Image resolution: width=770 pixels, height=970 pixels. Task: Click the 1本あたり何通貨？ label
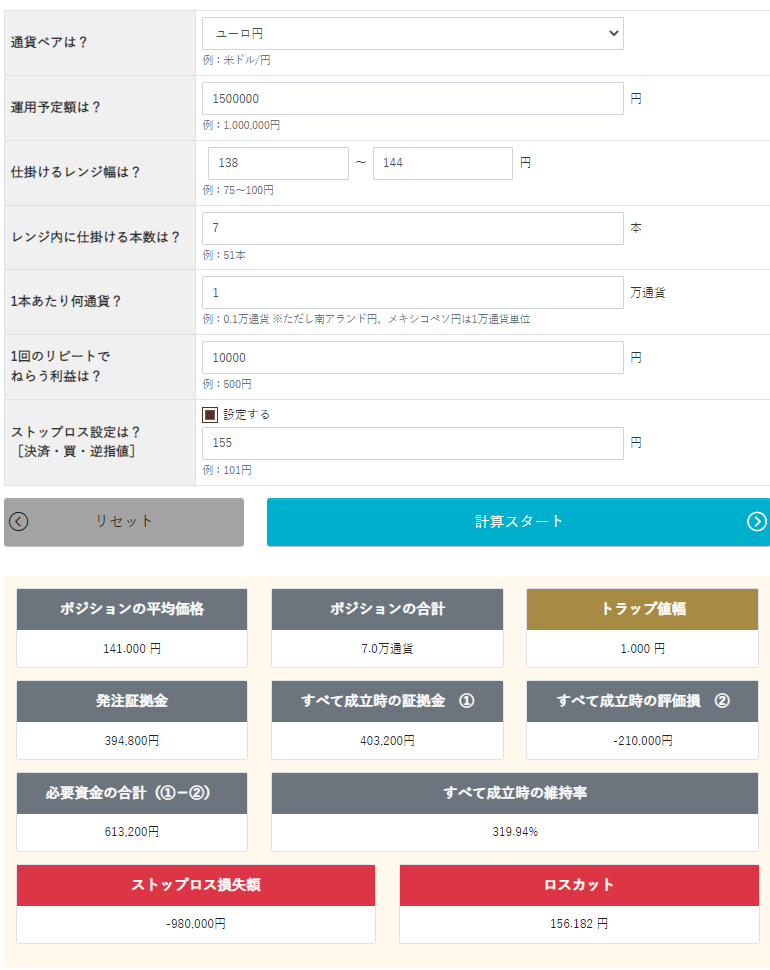pyautogui.click(x=66, y=301)
